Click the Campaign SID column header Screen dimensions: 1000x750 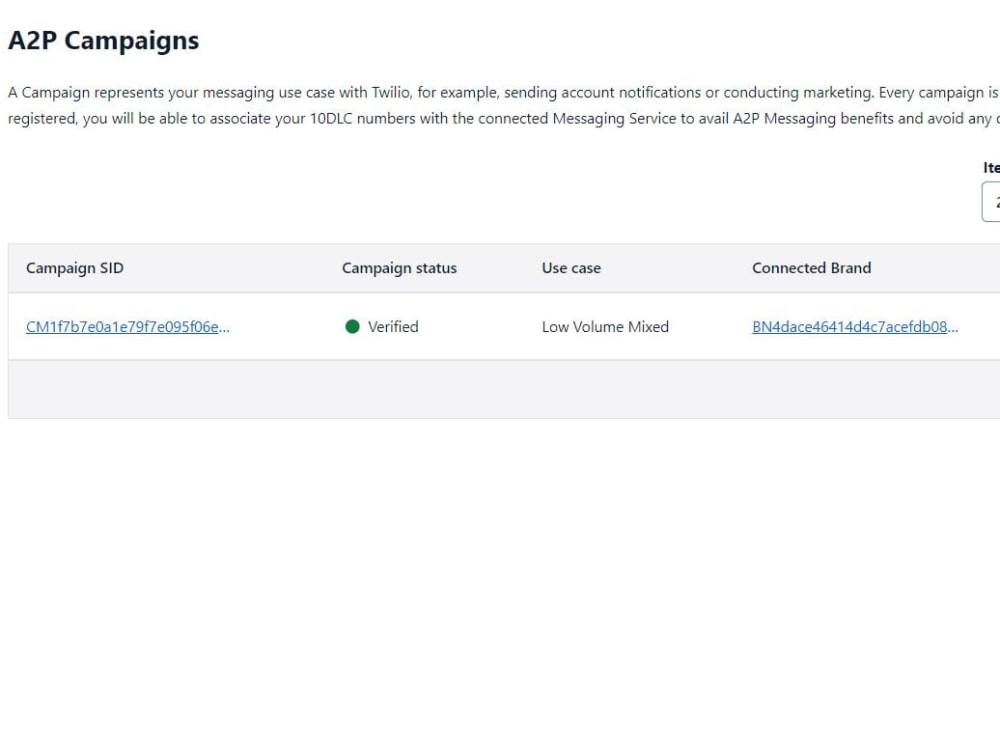[75, 268]
